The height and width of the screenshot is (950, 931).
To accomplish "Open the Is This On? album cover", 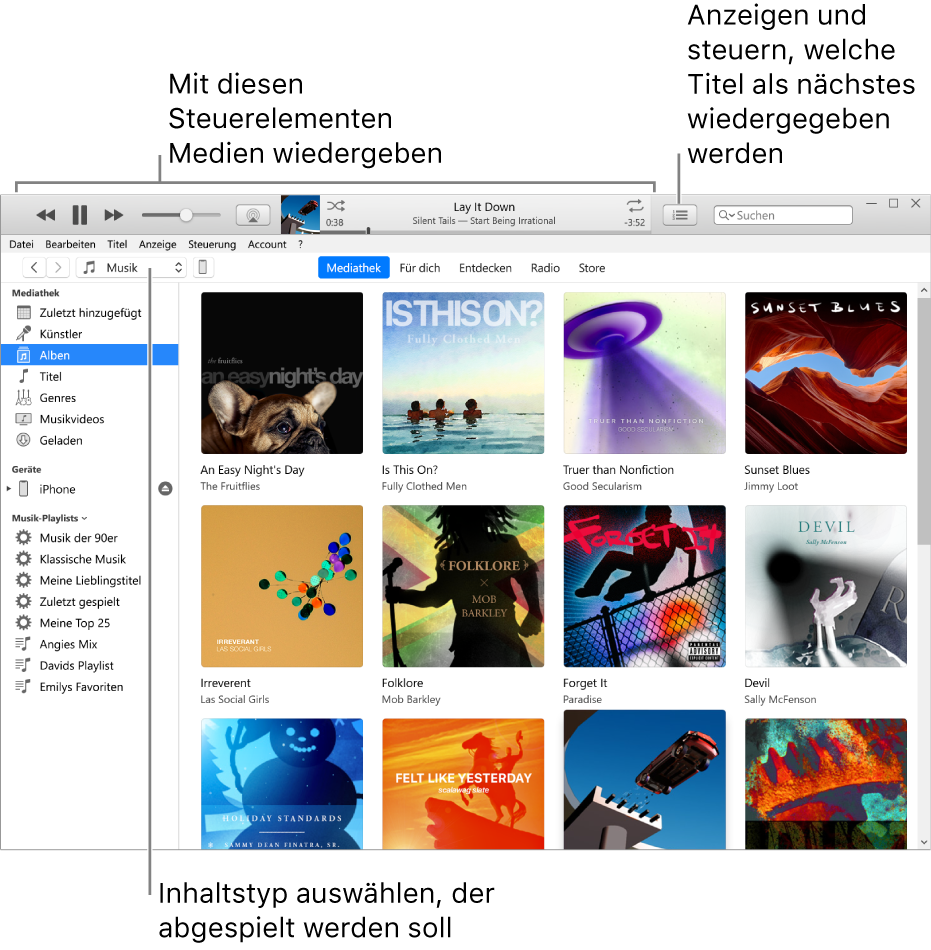I will pyautogui.click(x=463, y=373).
